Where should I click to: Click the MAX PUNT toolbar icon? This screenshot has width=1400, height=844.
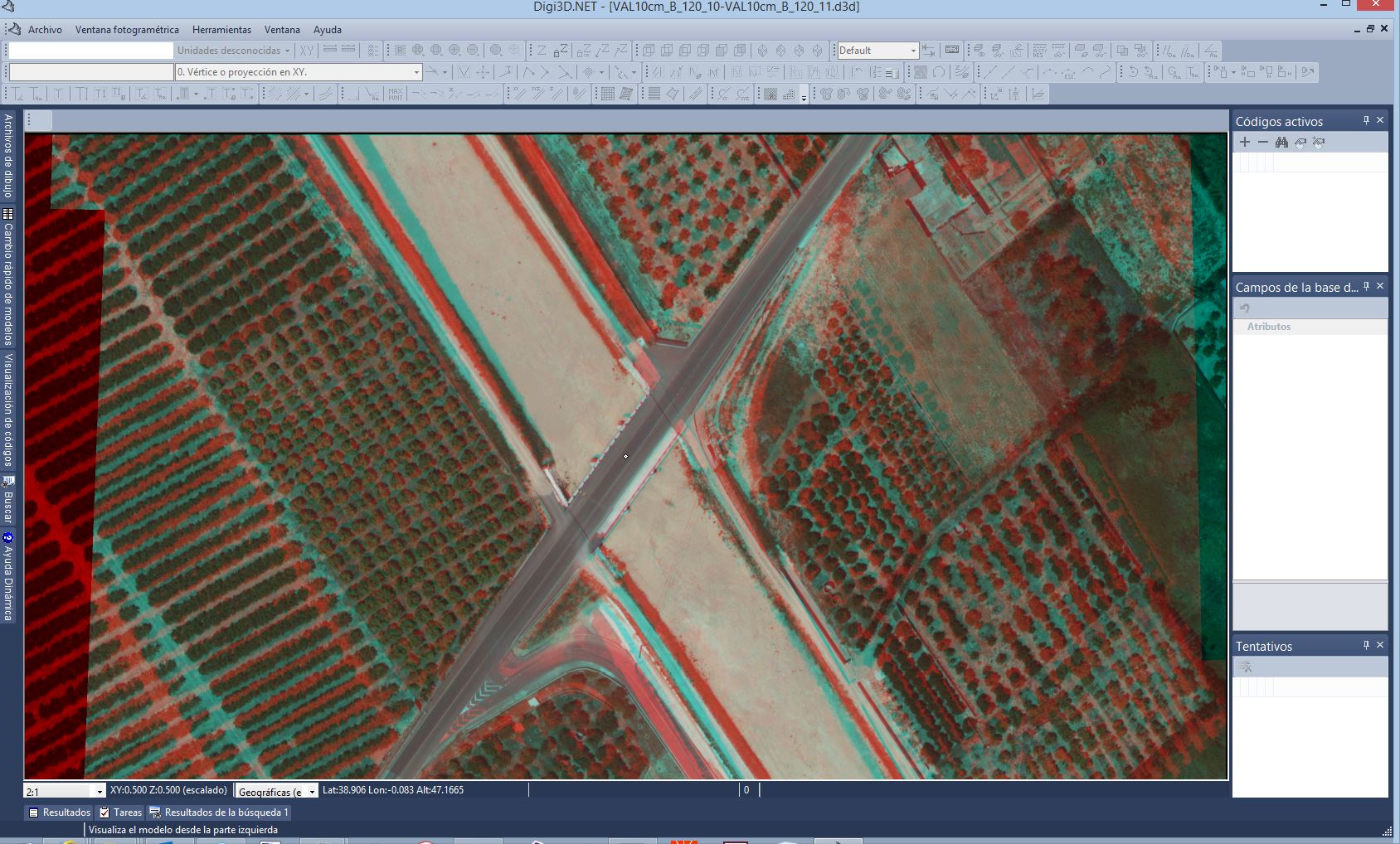[396, 95]
